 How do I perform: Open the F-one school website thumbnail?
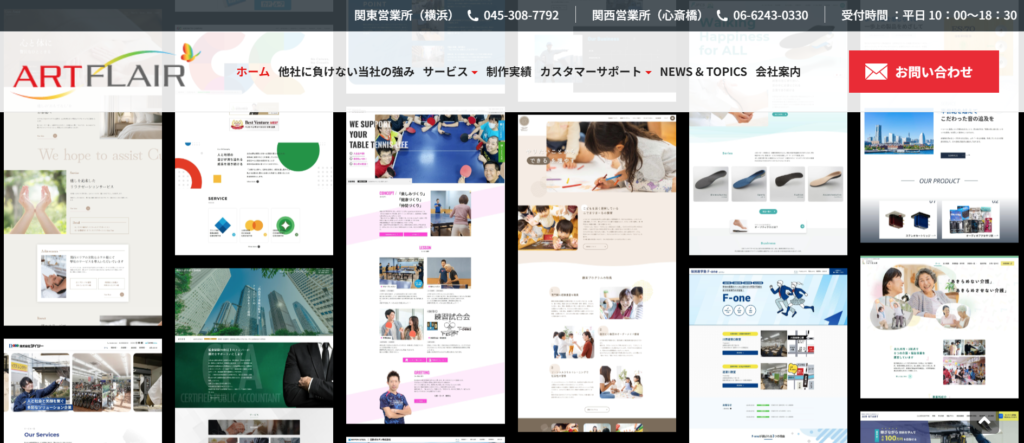pyautogui.click(x=768, y=355)
